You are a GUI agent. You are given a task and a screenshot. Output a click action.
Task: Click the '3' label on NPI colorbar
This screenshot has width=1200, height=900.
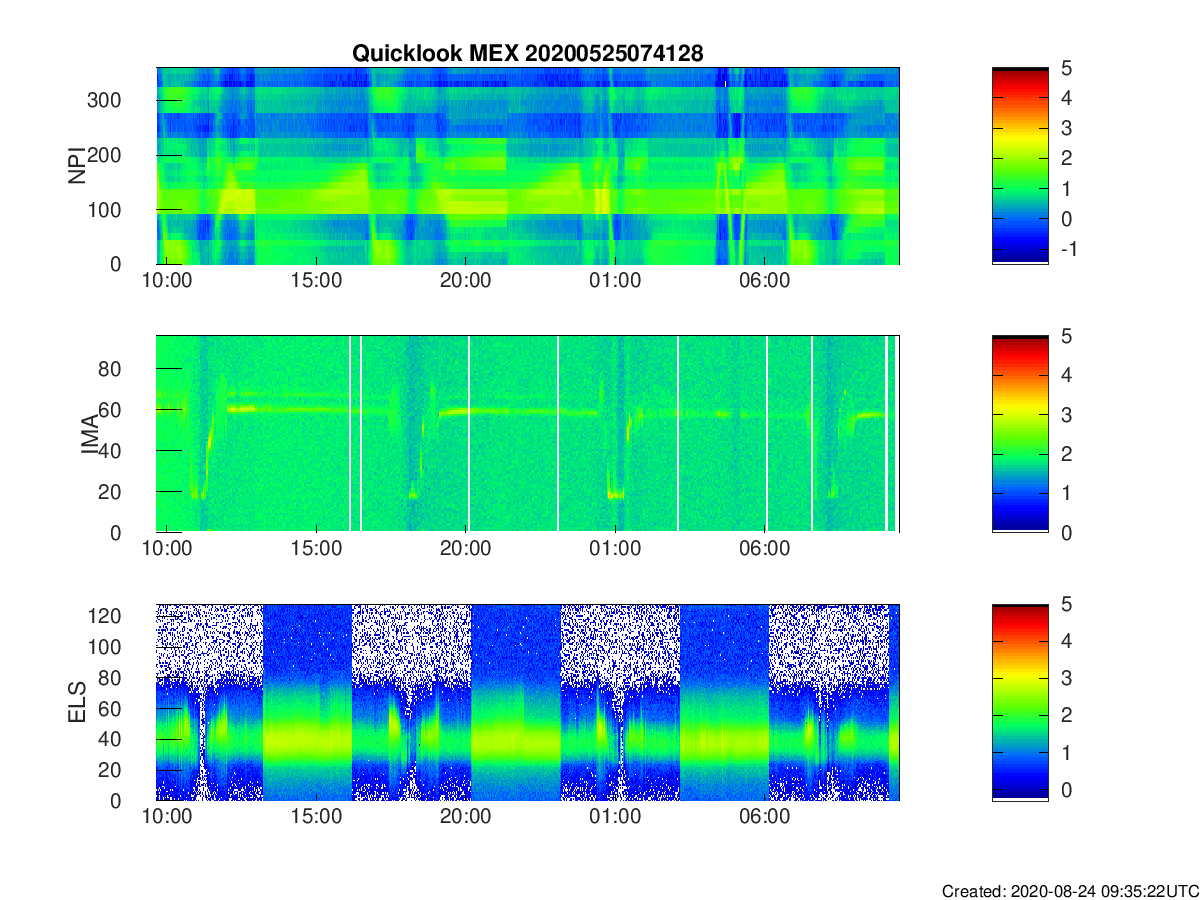point(1065,128)
